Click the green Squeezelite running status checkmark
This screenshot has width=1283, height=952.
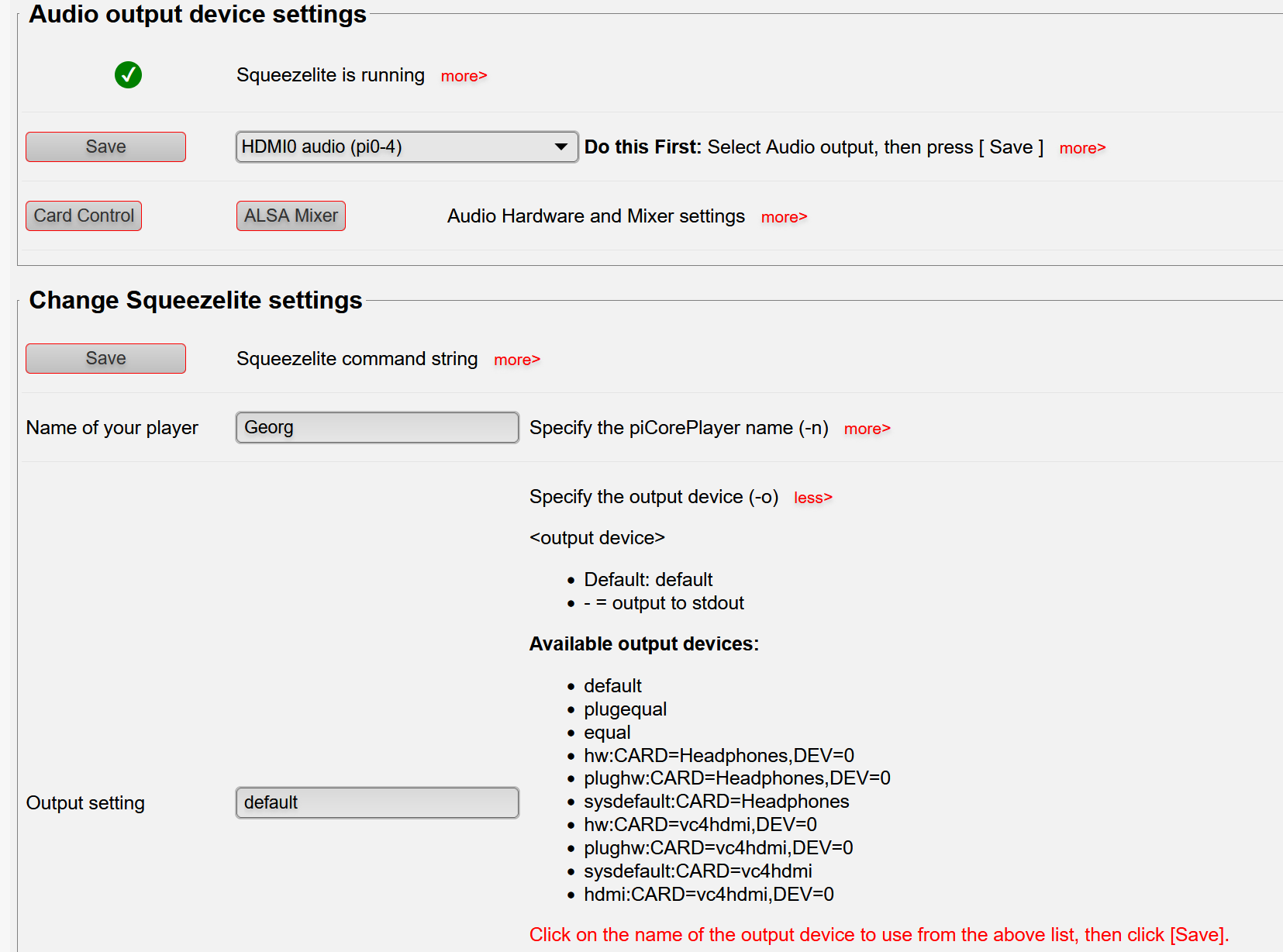pos(128,75)
